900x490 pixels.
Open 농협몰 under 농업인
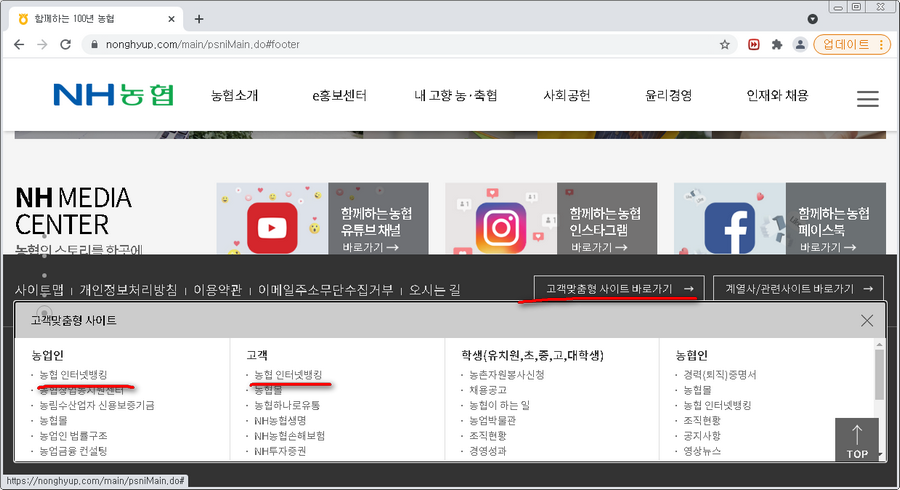click(x=53, y=421)
